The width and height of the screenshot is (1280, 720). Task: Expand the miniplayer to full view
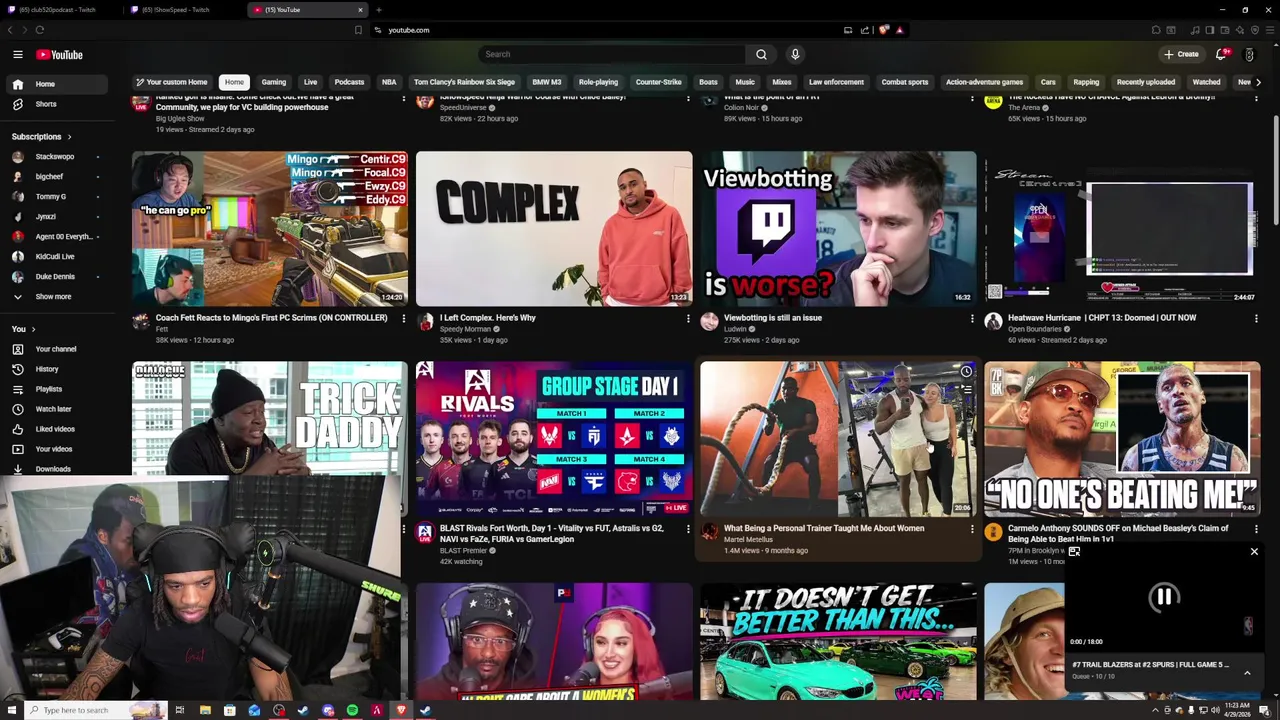(x=1074, y=551)
